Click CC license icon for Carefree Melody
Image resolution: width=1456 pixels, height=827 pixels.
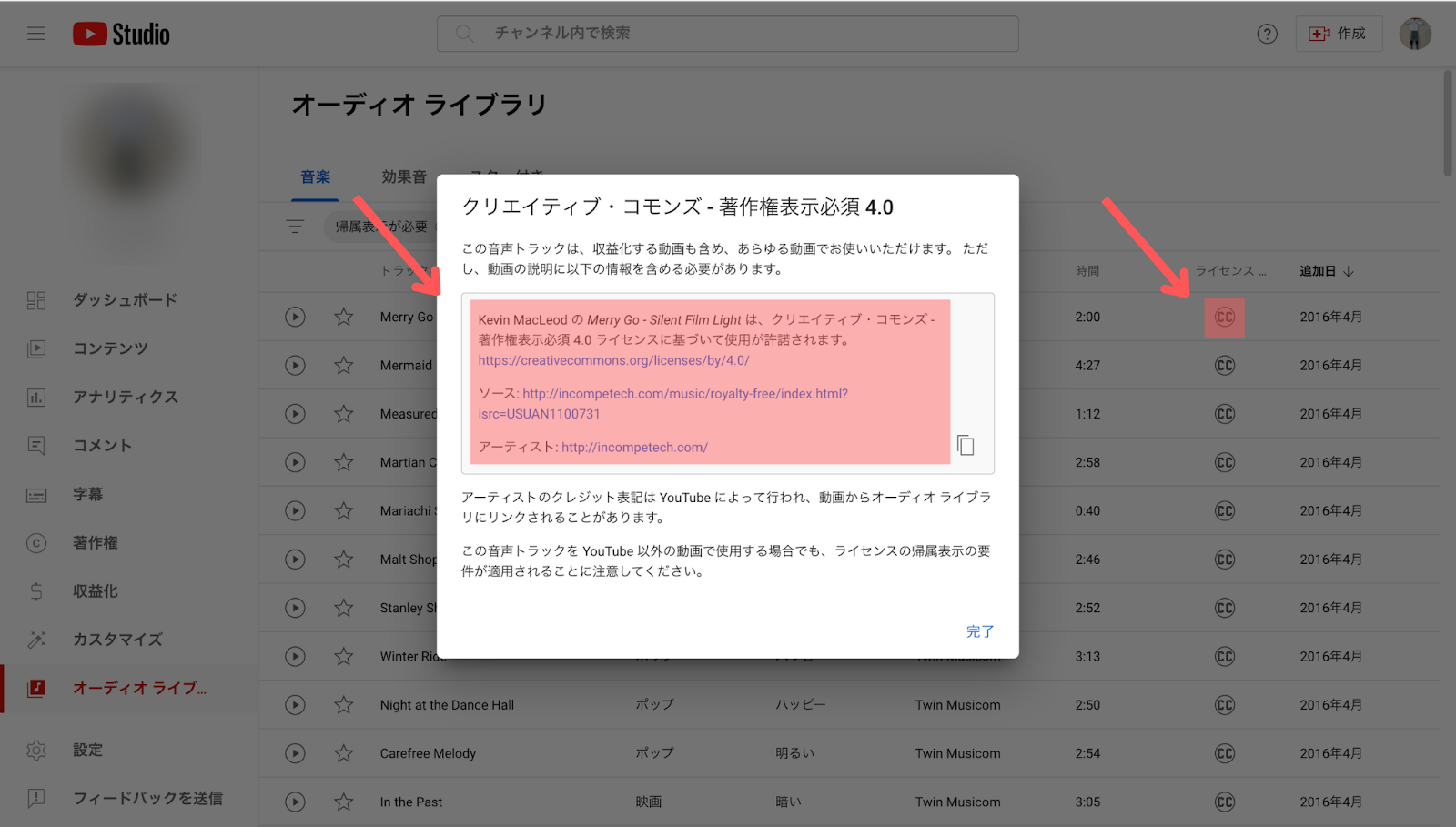[x=1225, y=753]
